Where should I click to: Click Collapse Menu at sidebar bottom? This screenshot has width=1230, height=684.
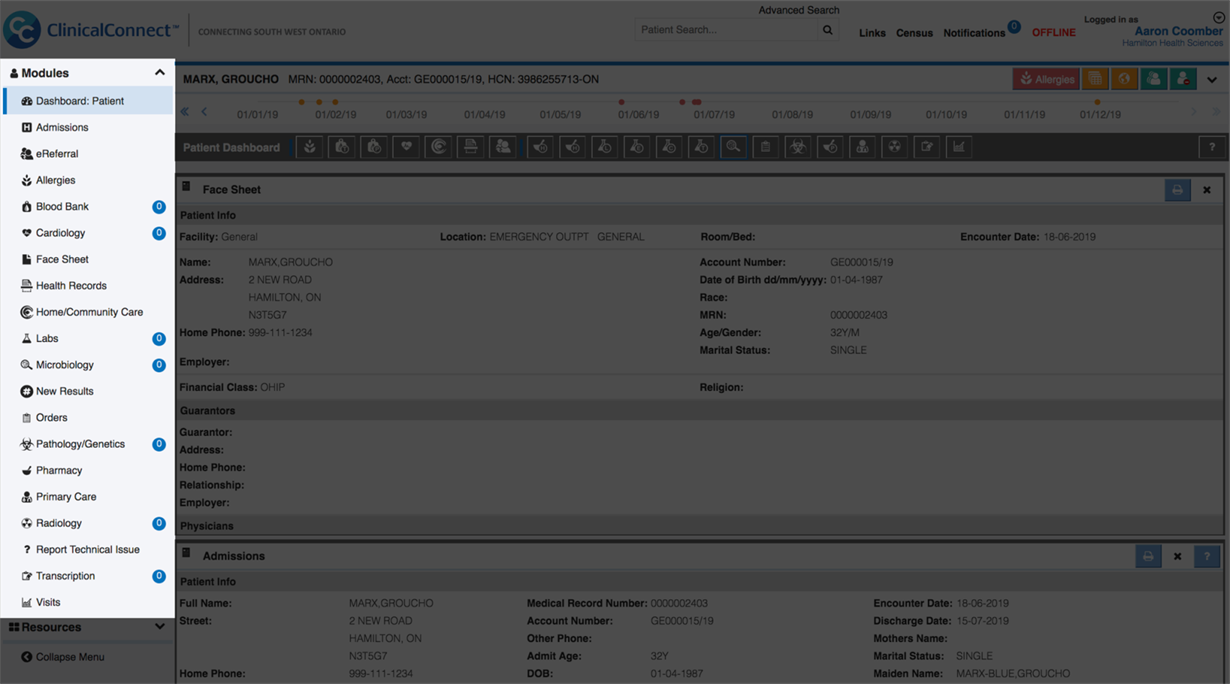click(63, 657)
